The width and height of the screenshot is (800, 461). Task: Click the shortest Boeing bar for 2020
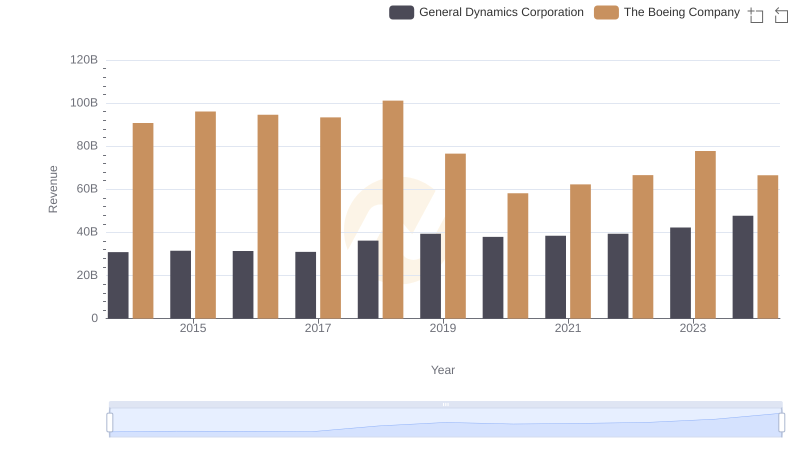[518, 255]
